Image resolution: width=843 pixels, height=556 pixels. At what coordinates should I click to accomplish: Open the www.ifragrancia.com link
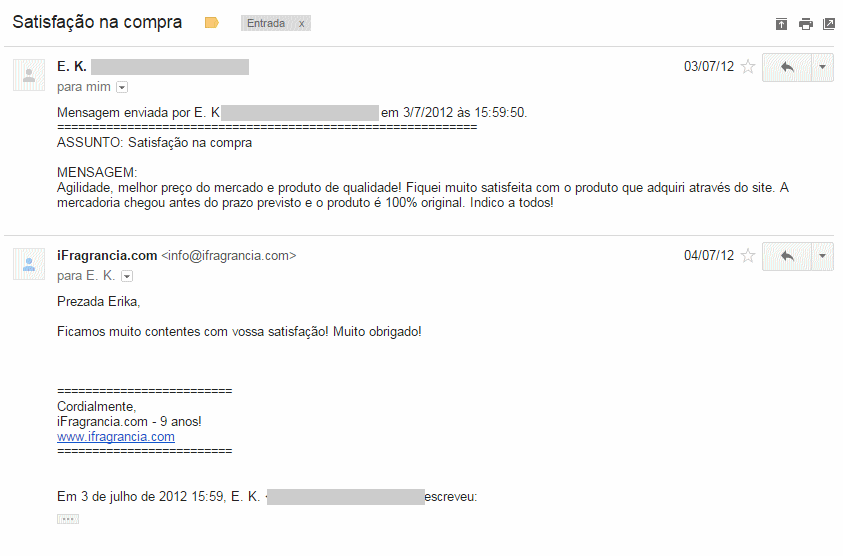point(116,437)
